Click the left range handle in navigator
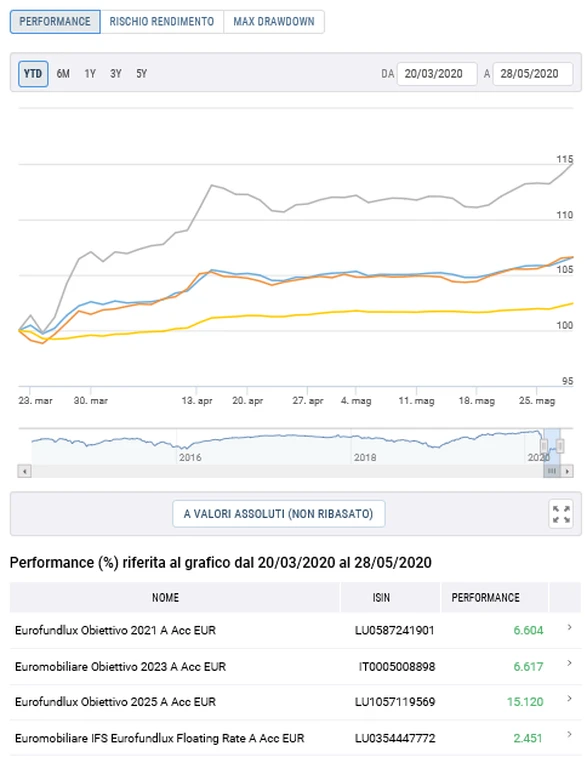The width and height of the screenshot is (587, 763). coord(544,446)
